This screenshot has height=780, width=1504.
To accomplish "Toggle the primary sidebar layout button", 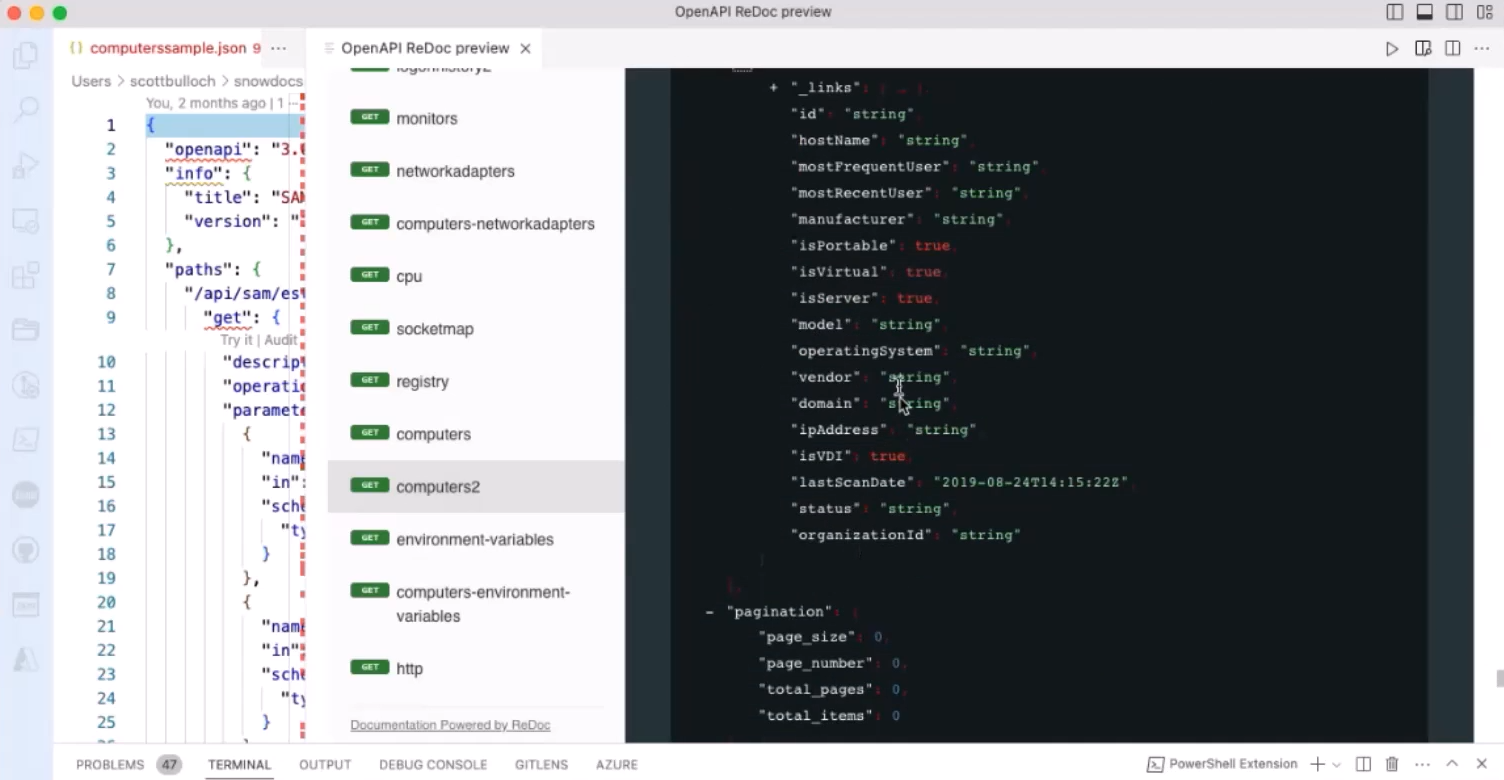I will click(x=1395, y=12).
